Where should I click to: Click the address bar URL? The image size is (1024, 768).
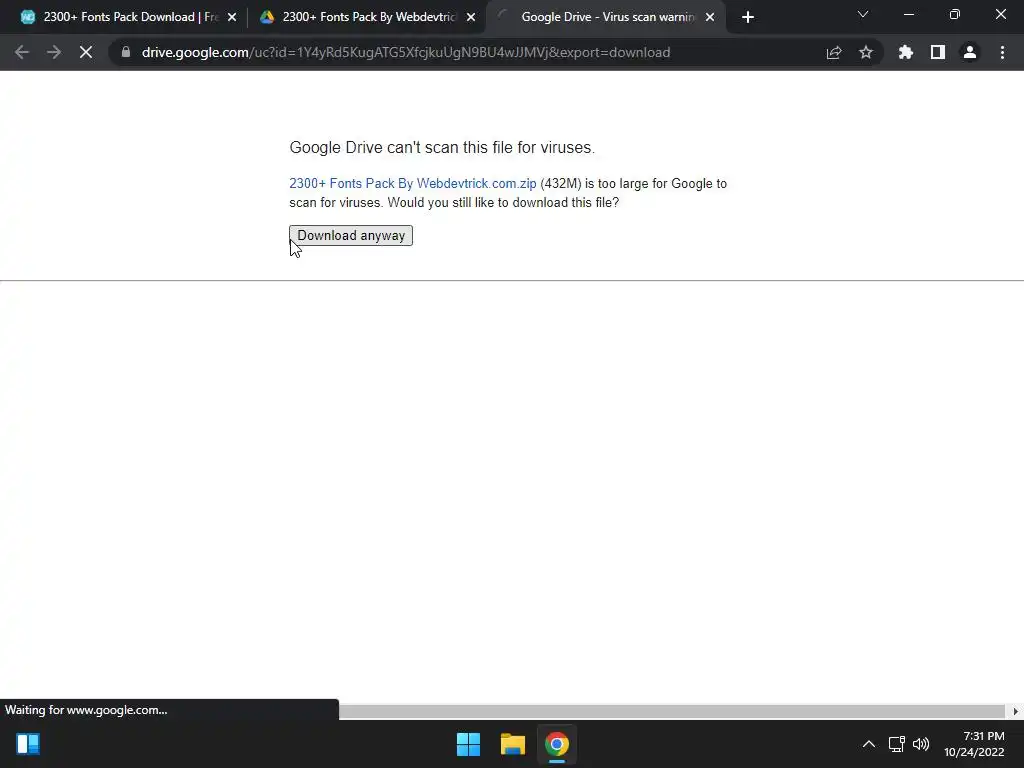click(x=406, y=52)
